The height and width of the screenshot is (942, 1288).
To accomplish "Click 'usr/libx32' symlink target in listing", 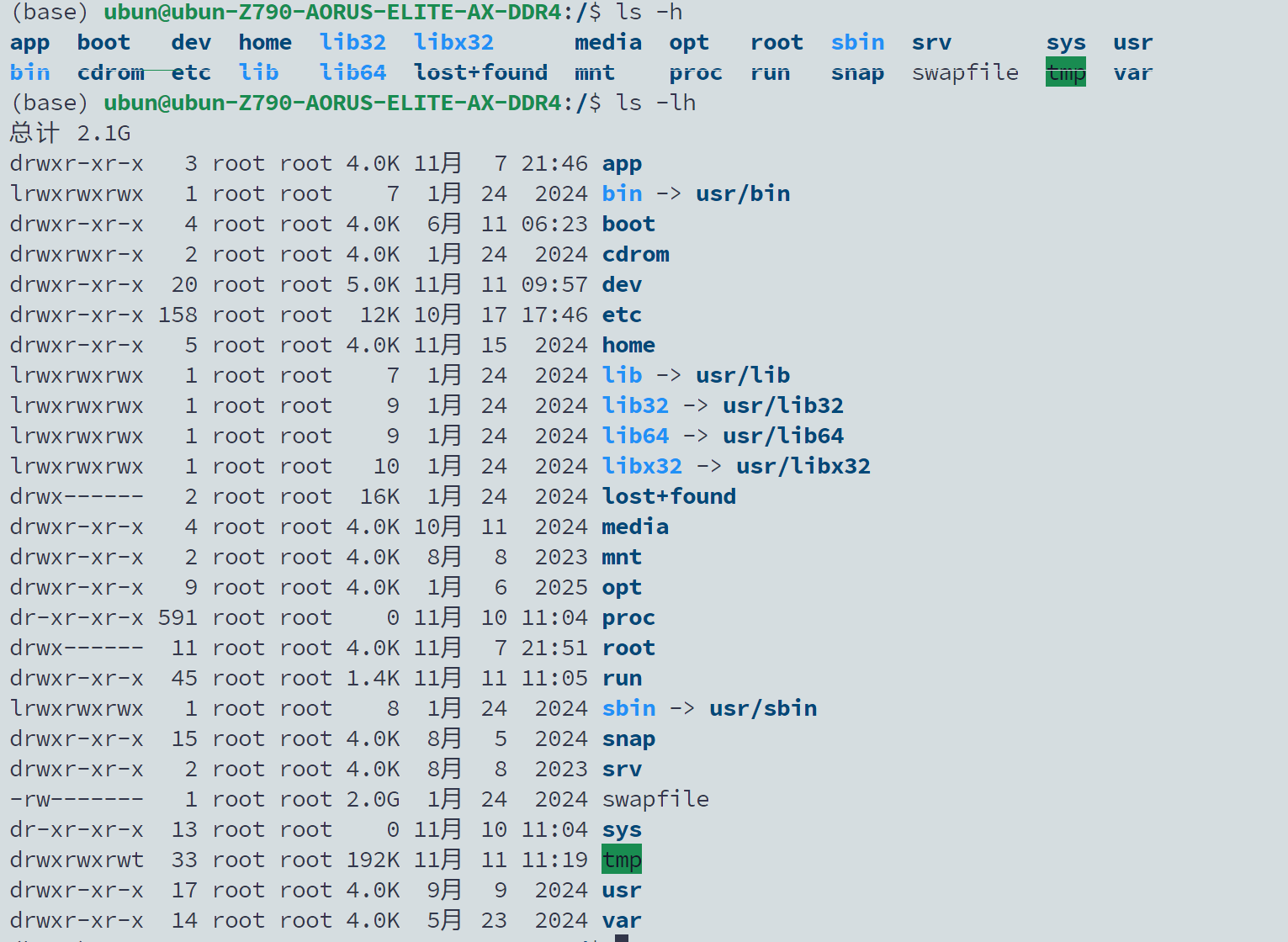I will pos(804,466).
